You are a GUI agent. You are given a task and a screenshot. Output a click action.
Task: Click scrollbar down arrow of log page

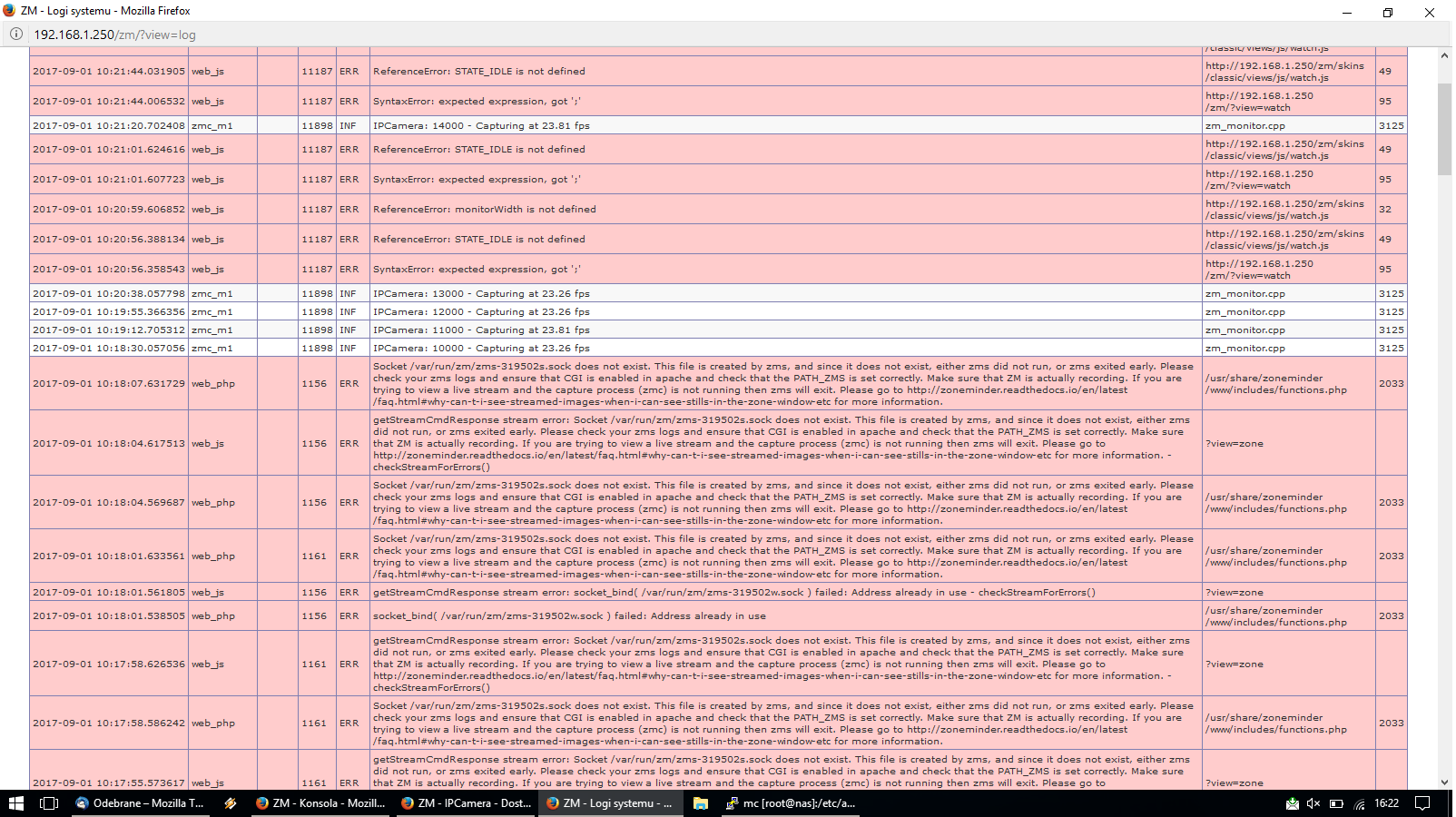pyautogui.click(x=1444, y=782)
